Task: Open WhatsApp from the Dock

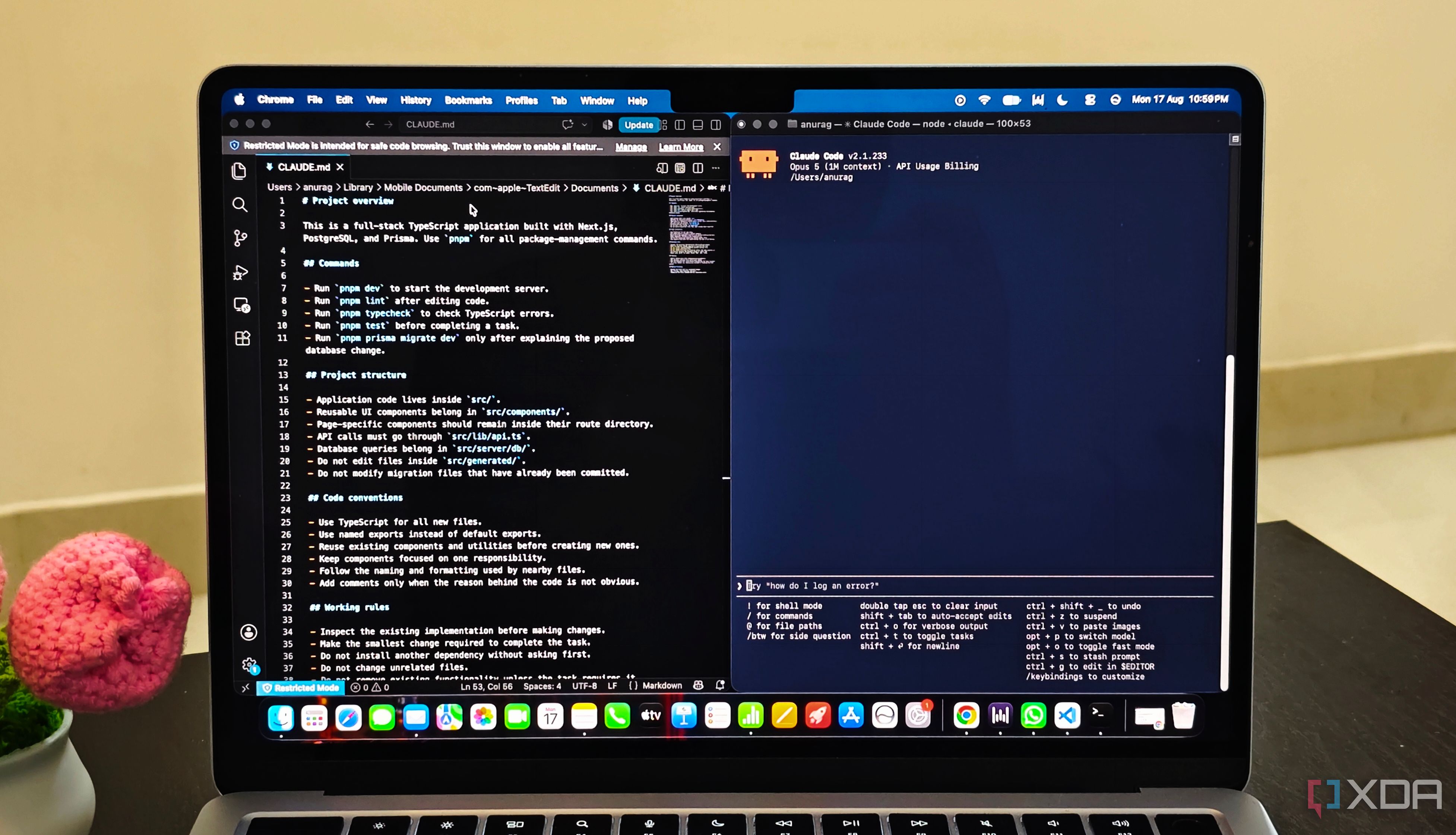Action: 1033,716
